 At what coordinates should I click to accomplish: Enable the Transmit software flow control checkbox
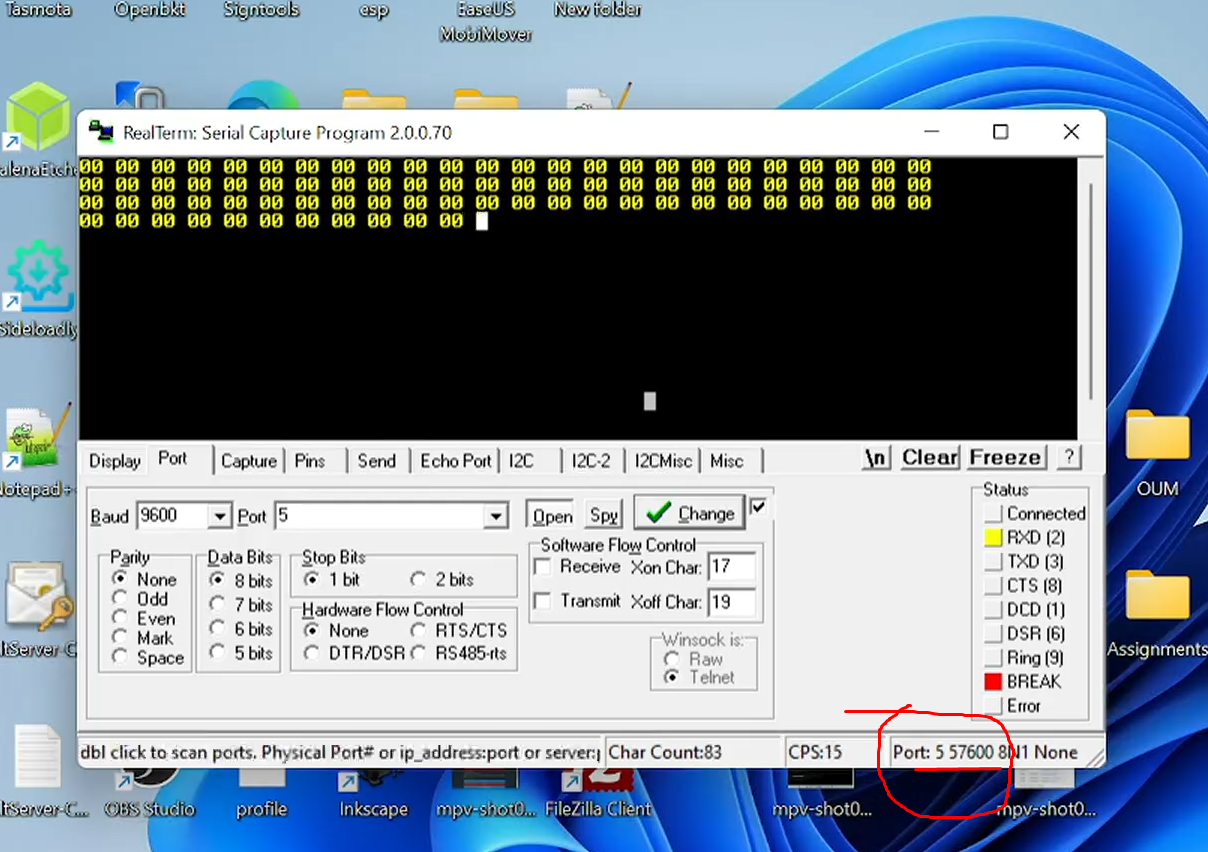click(543, 601)
